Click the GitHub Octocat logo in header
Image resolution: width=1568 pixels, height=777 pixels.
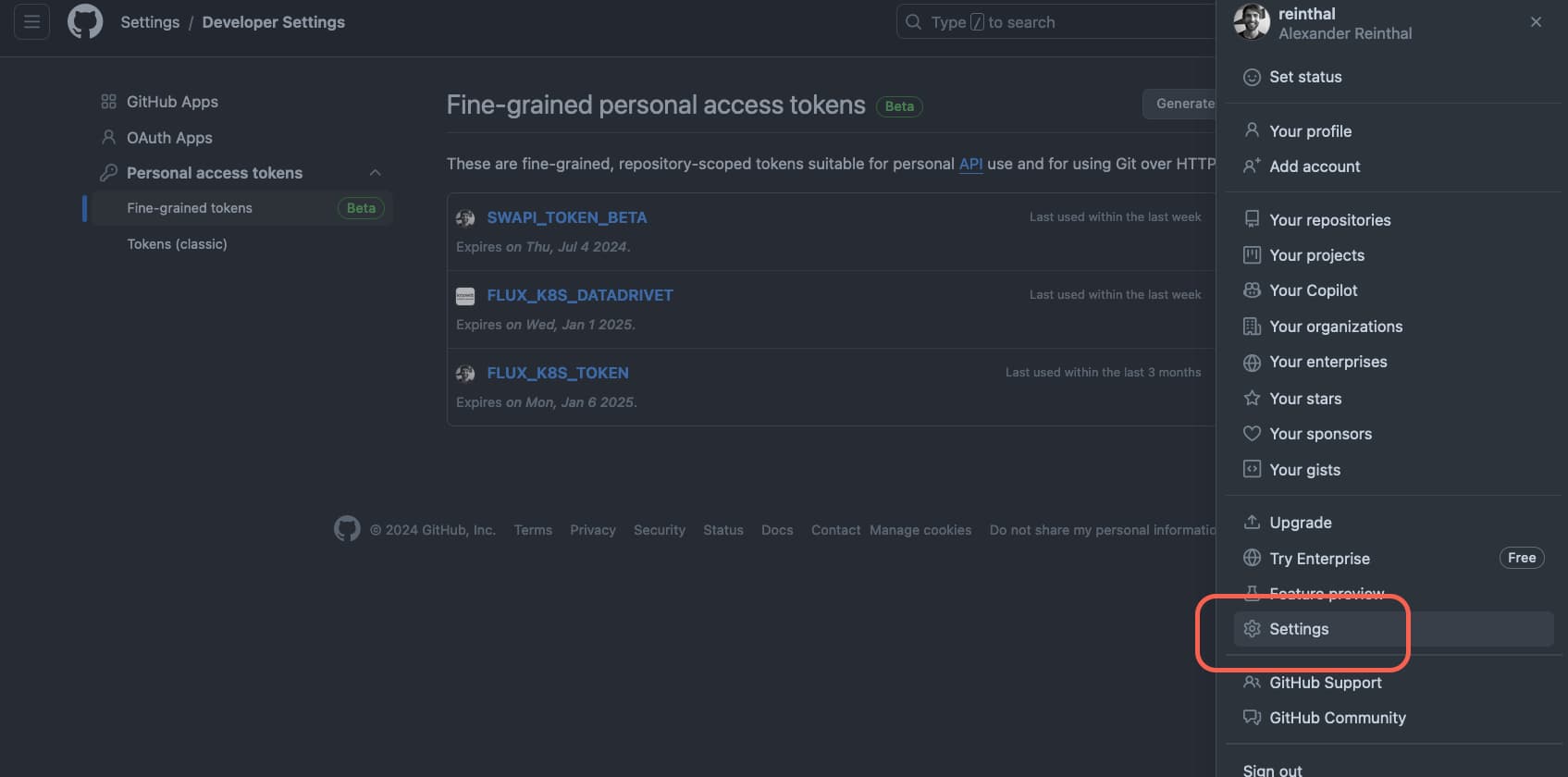pyautogui.click(x=85, y=22)
